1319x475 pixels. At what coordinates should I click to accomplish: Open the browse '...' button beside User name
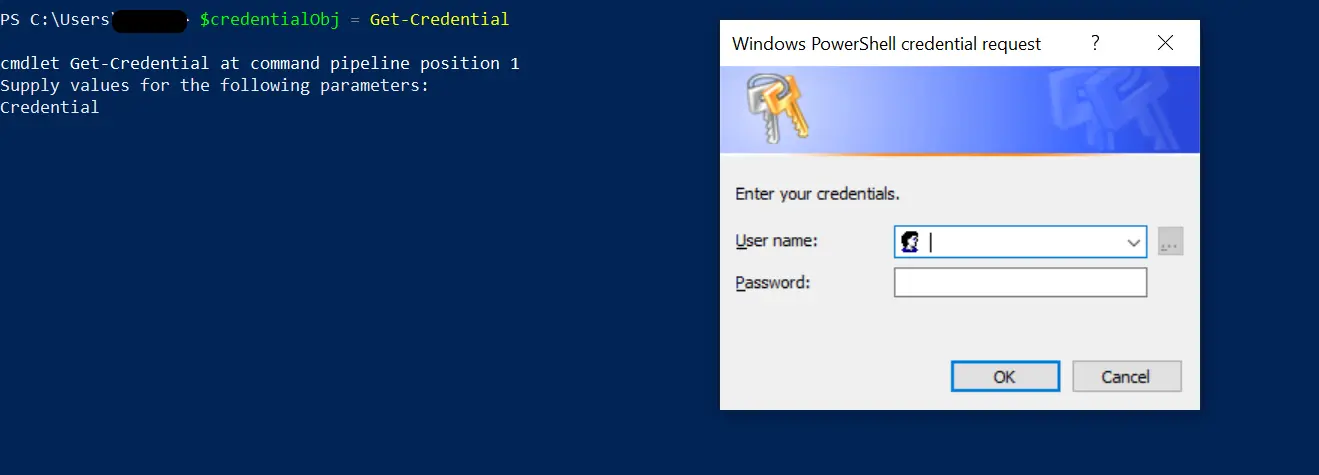pos(1170,242)
